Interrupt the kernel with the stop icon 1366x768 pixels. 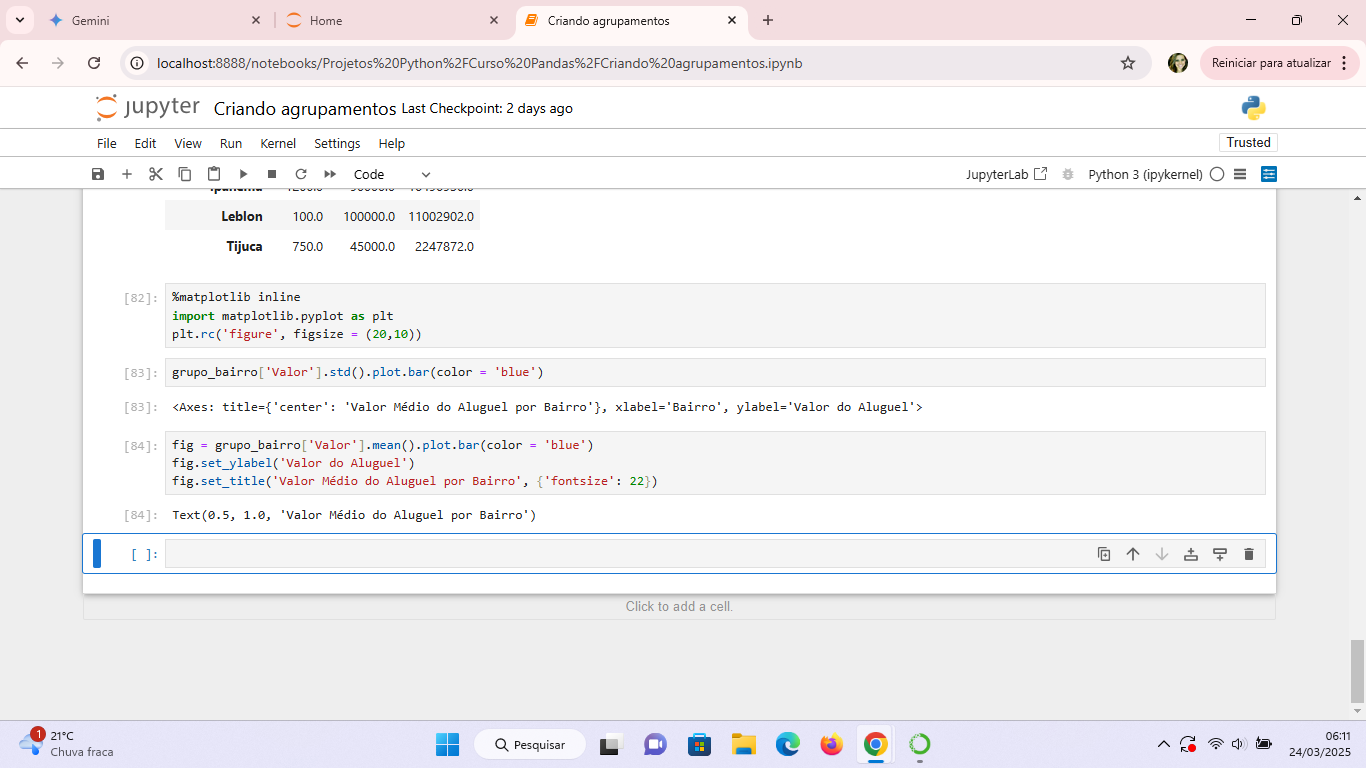pyautogui.click(x=272, y=174)
